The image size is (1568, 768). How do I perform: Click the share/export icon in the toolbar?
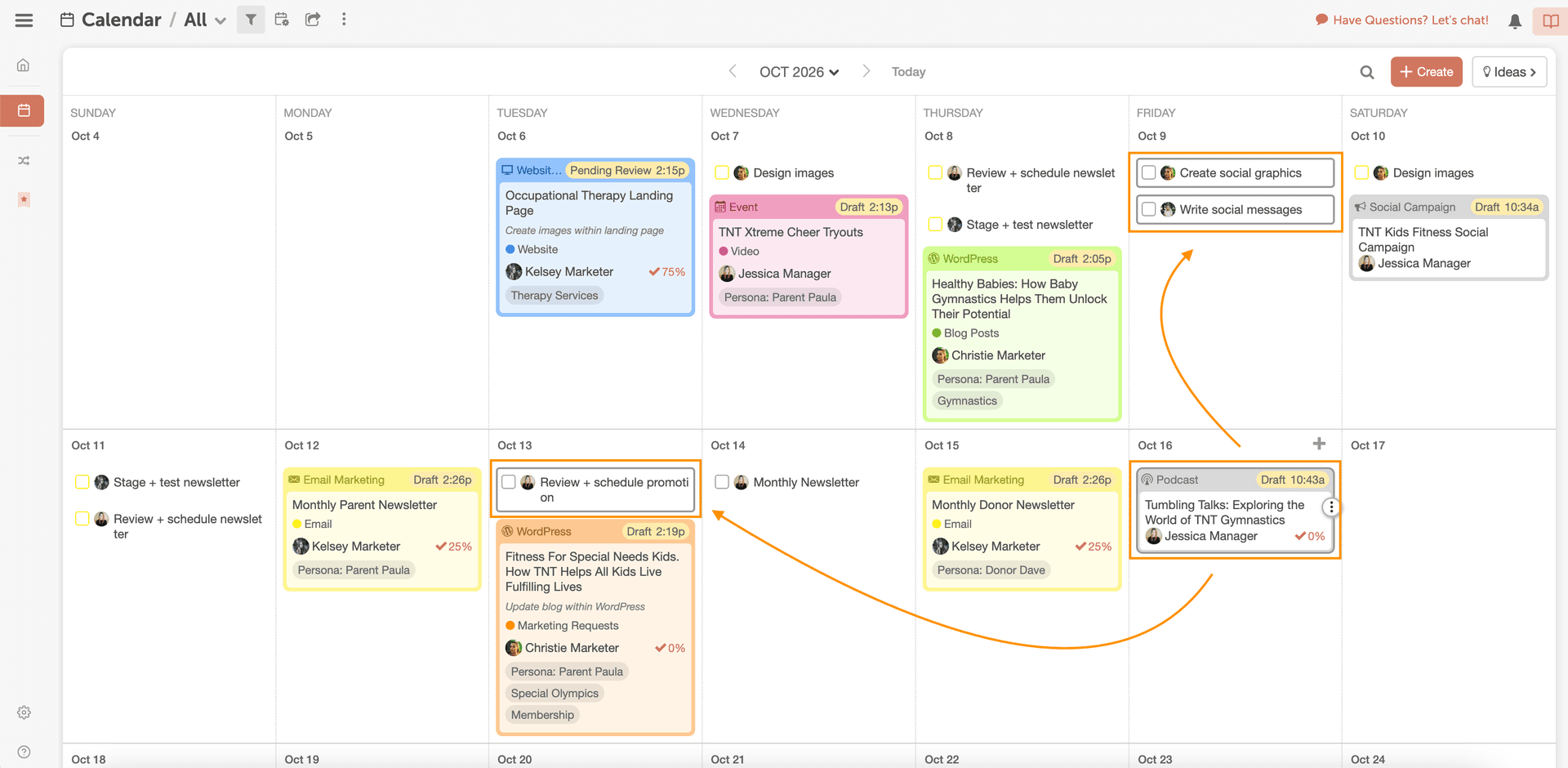coord(313,19)
